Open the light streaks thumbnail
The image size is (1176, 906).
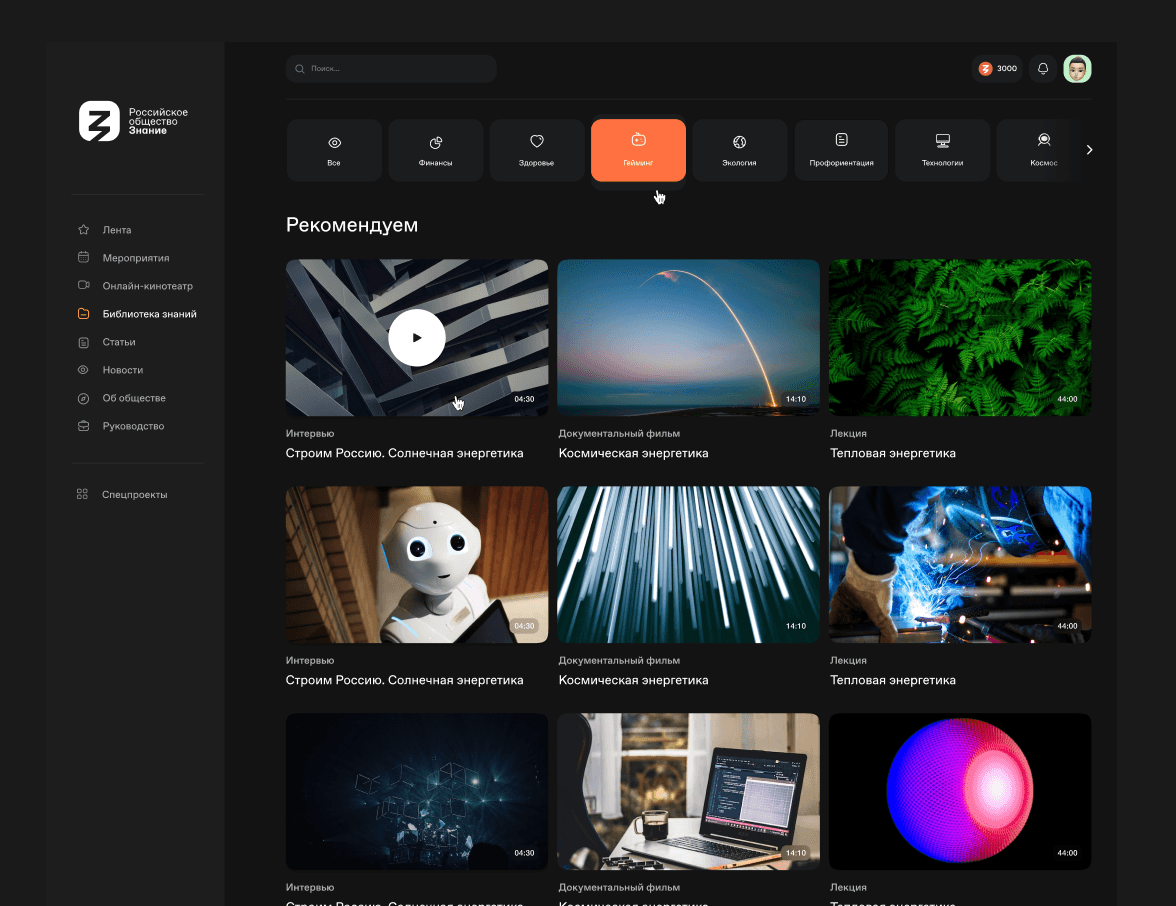(x=688, y=564)
